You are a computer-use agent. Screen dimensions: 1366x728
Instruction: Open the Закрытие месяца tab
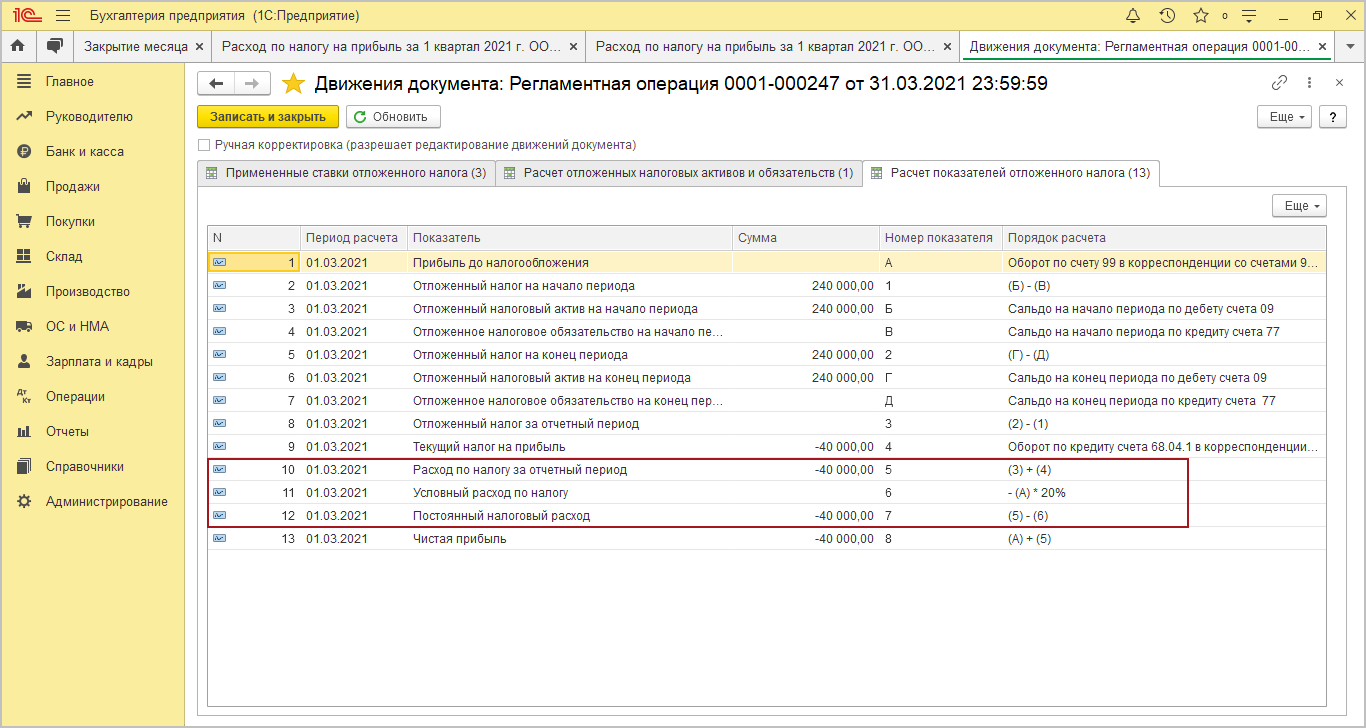[x=136, y=46]
